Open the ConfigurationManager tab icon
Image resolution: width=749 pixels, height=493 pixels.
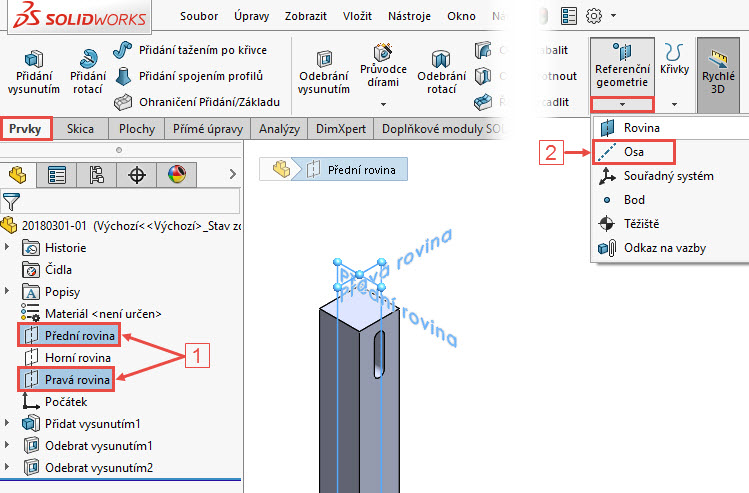pyautogui.click(x=96, y=175)
